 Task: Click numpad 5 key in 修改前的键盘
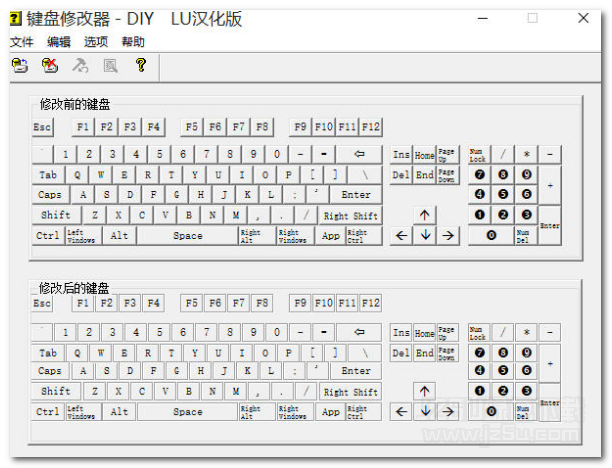click(x=503, y=194)
